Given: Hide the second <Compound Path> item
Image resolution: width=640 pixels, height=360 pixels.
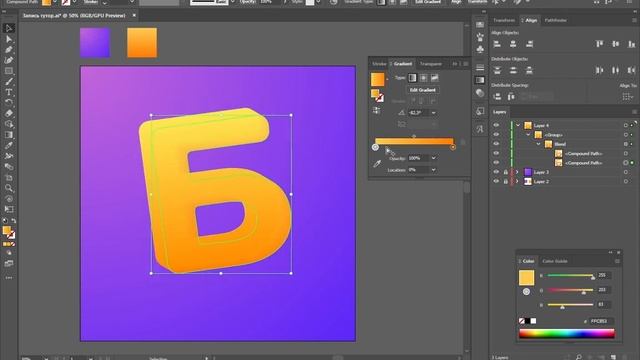Looking at the screenshot, I should tap(496, 163).
